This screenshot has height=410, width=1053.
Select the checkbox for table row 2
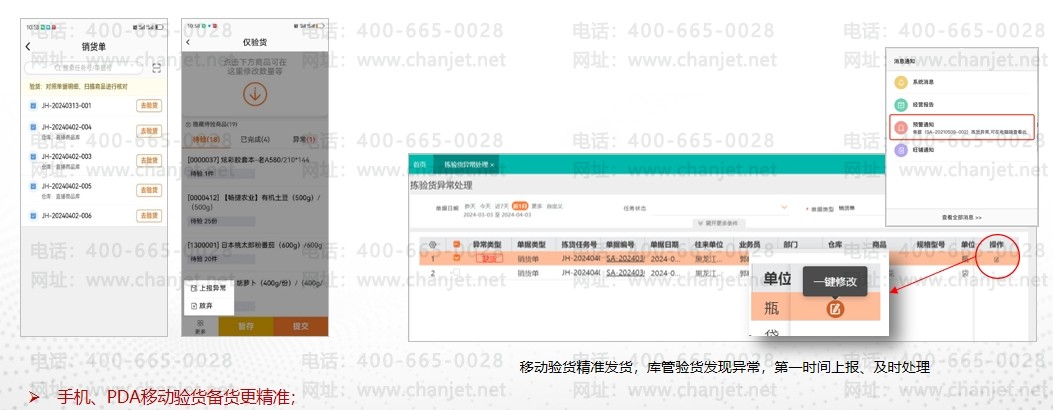(x=458, y=271)
